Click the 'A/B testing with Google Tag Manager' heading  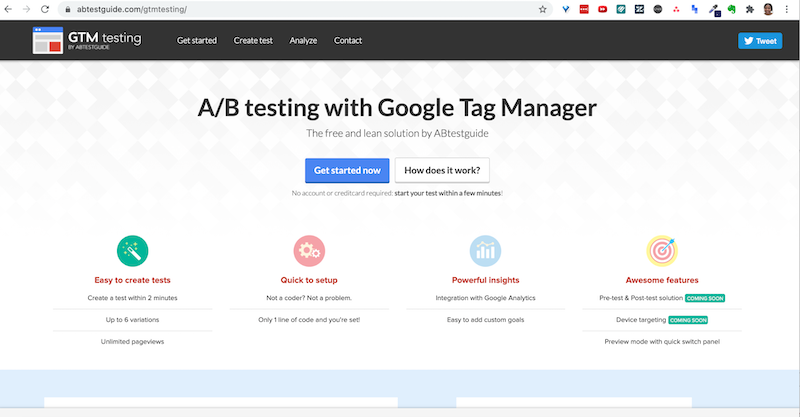(397, 108)
